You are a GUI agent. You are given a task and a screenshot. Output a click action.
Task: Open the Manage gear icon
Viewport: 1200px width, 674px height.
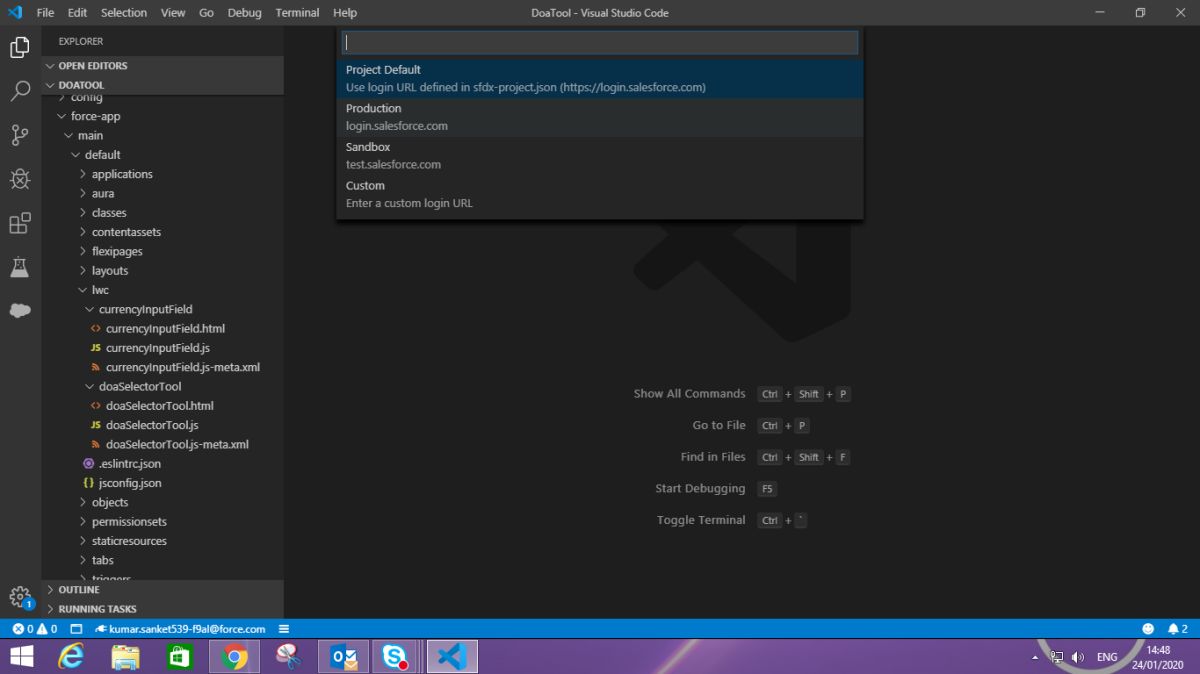(x=20, y=596)
